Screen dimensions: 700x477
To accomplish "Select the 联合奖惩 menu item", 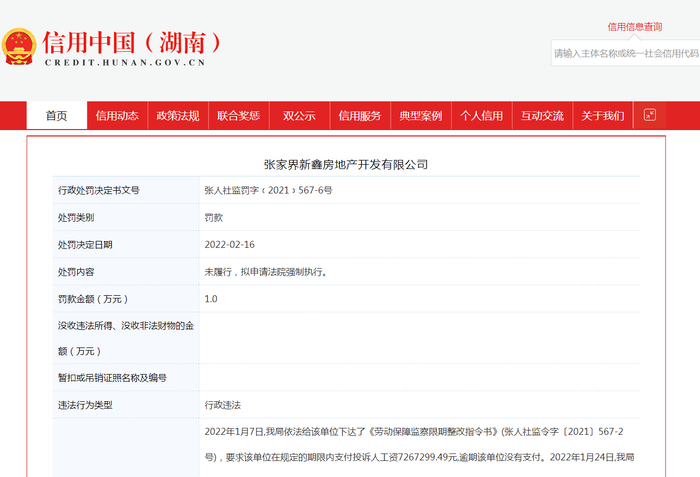I will click(238, 116).
